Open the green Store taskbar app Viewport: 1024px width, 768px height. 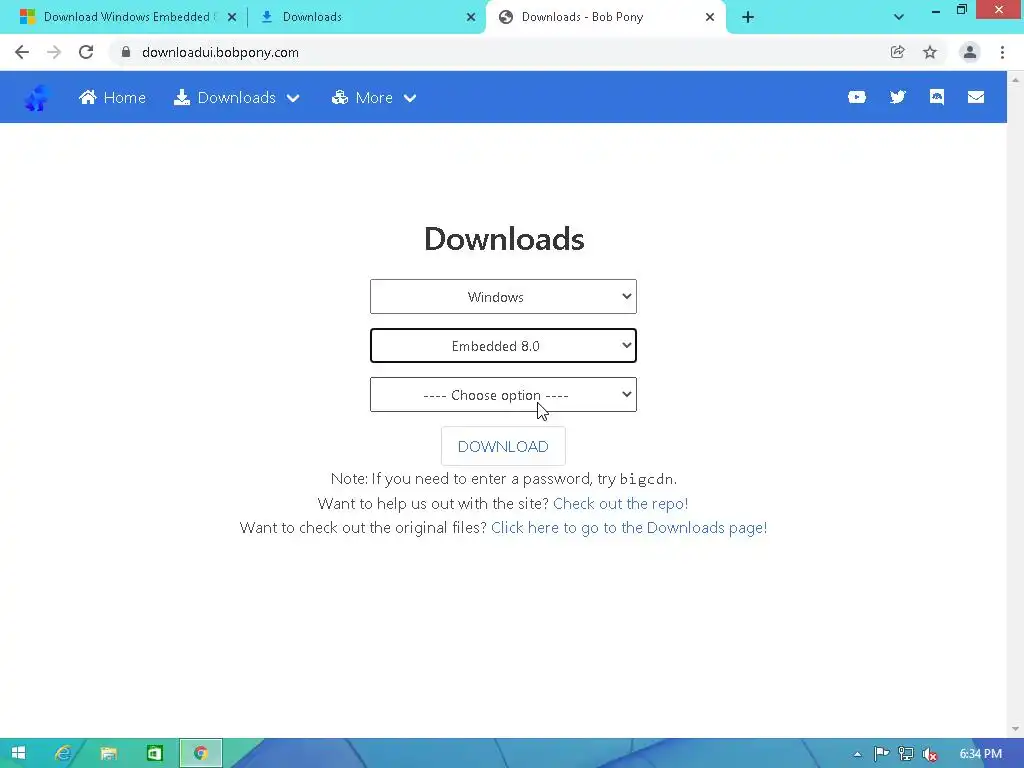155,753
